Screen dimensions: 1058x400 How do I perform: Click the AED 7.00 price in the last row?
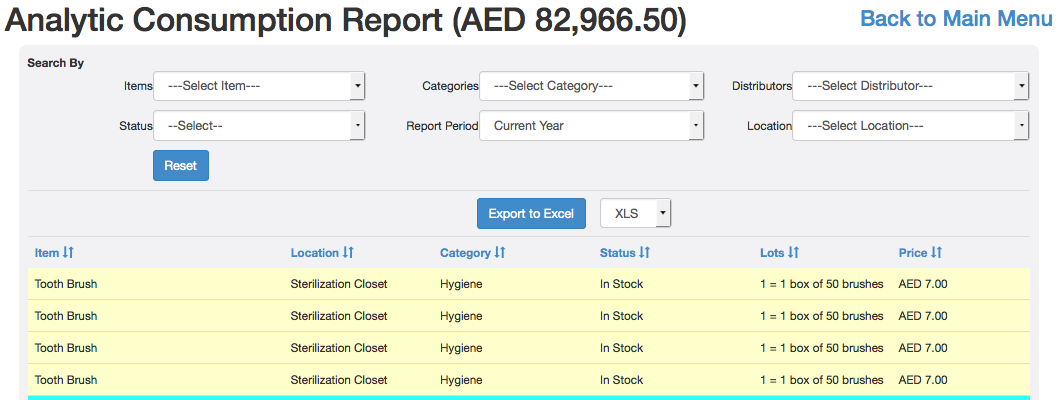pyautogui.click(x=923, y=380)
